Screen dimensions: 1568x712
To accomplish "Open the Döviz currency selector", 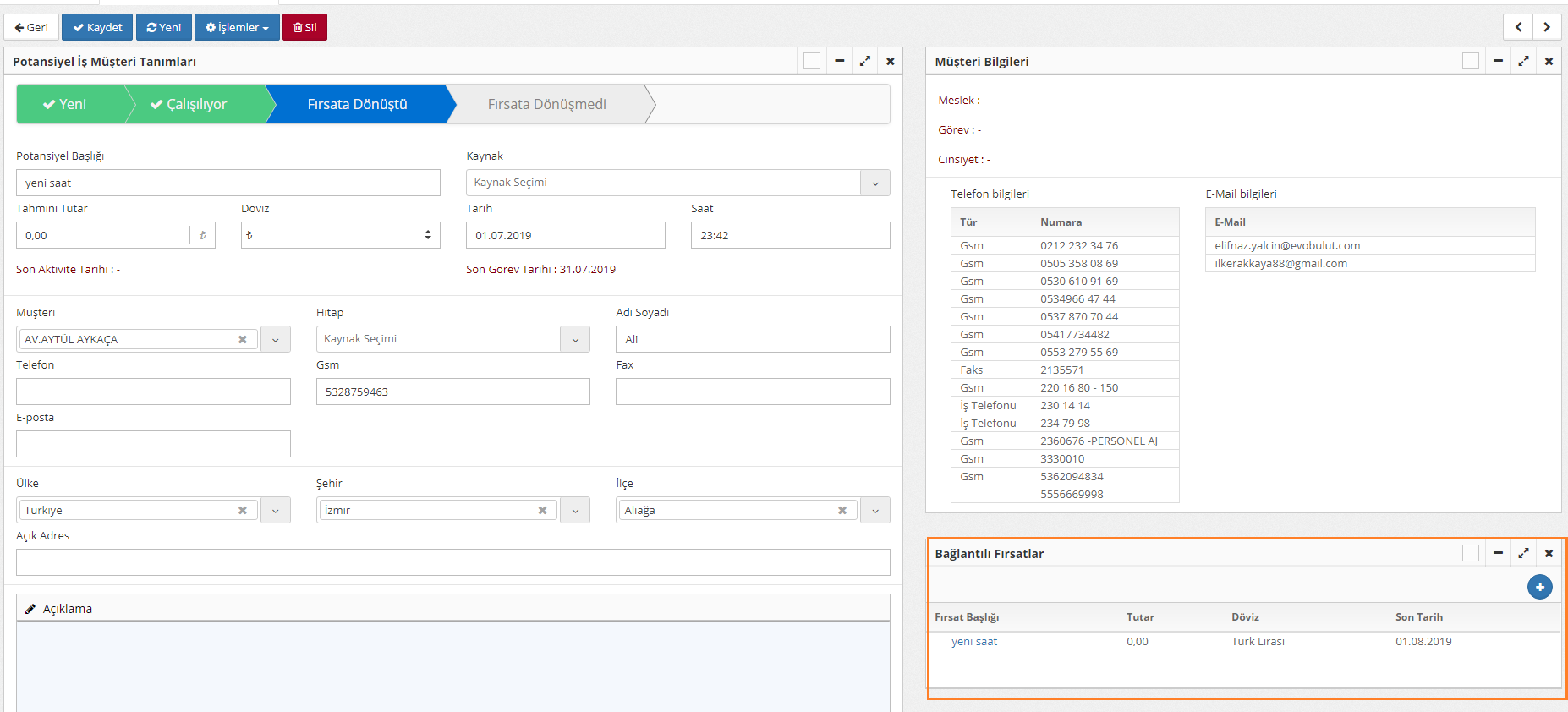I will 340,235.
